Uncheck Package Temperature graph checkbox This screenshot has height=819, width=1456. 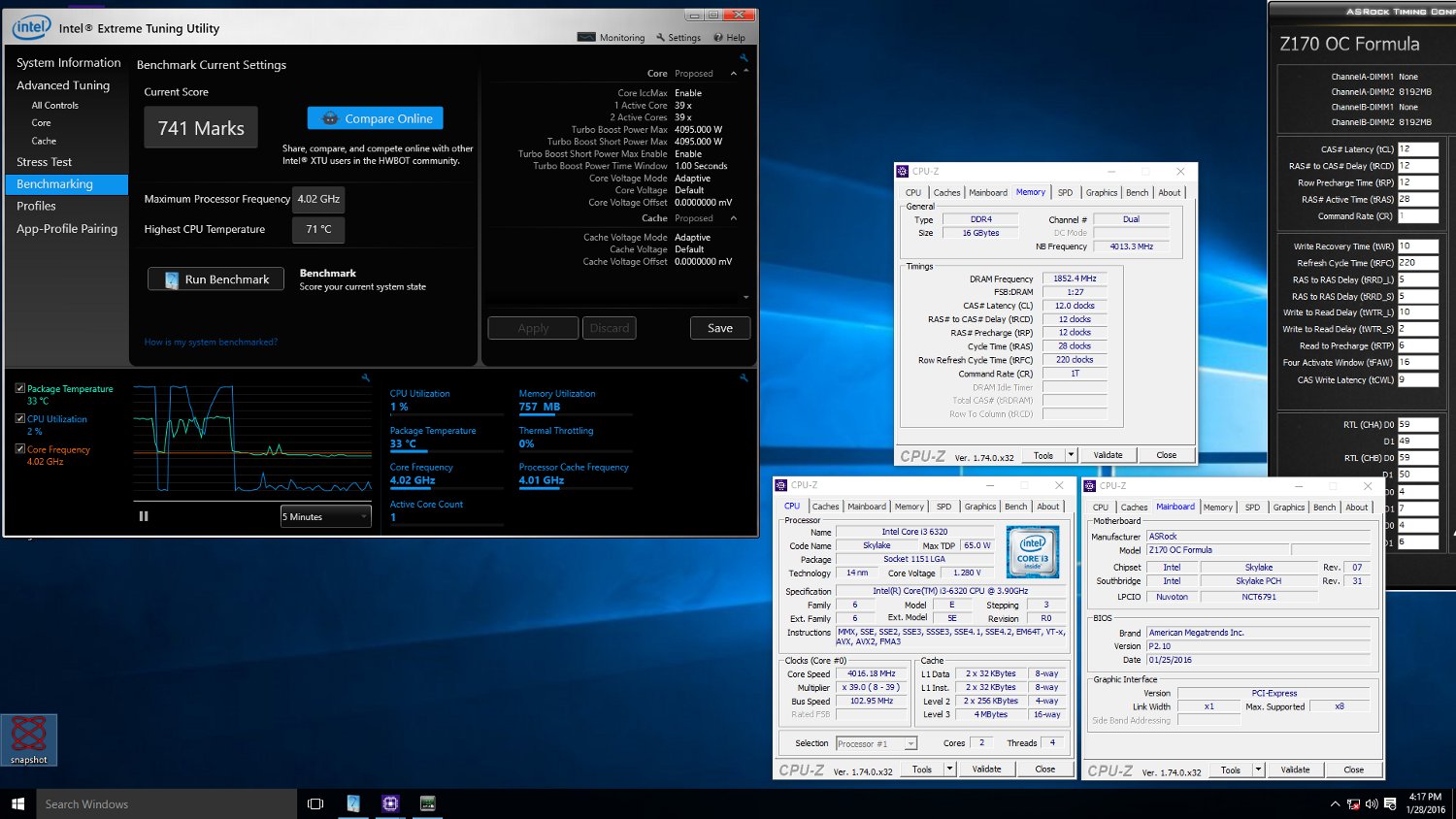pos(20,388)
